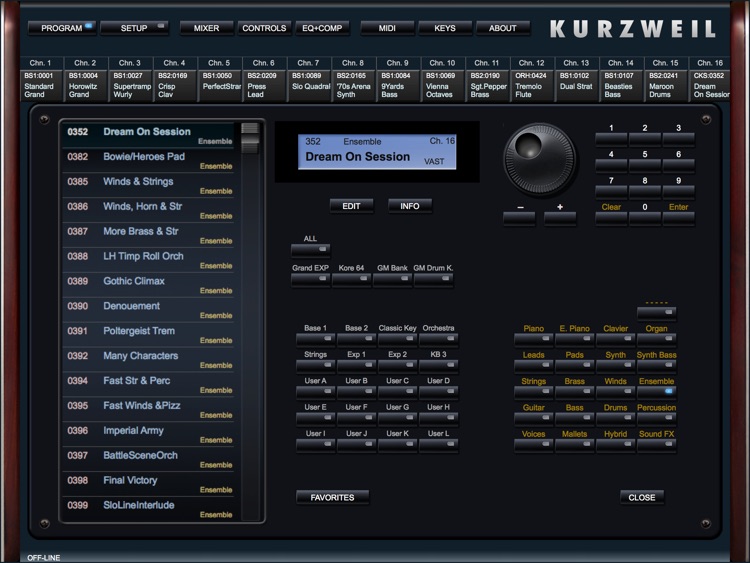Screen dimensions: 750x563
Task: Click keypad digit 0
Action: 645,218
